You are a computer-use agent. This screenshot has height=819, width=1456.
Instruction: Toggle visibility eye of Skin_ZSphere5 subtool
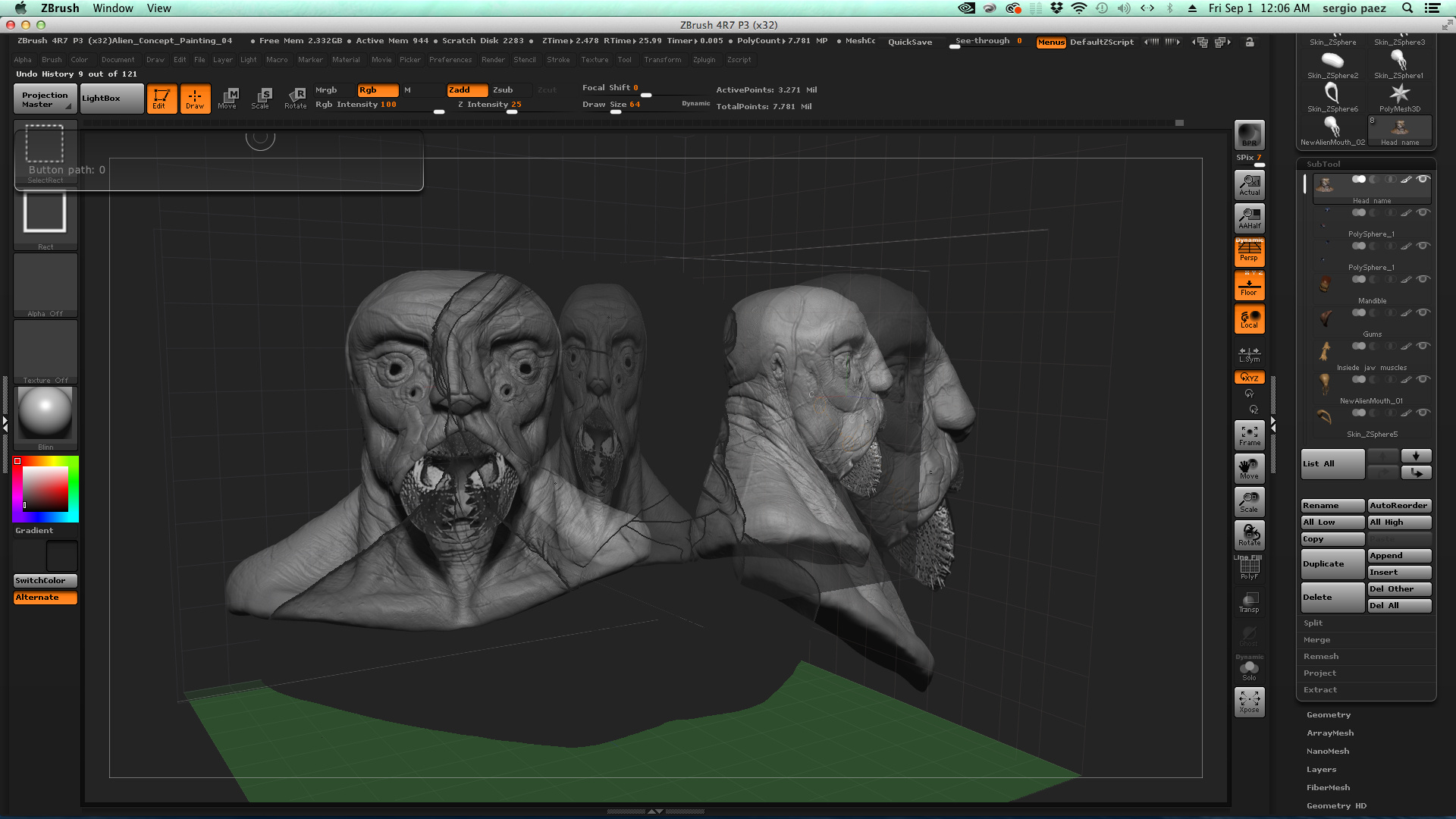click(x=1423, y=413)
